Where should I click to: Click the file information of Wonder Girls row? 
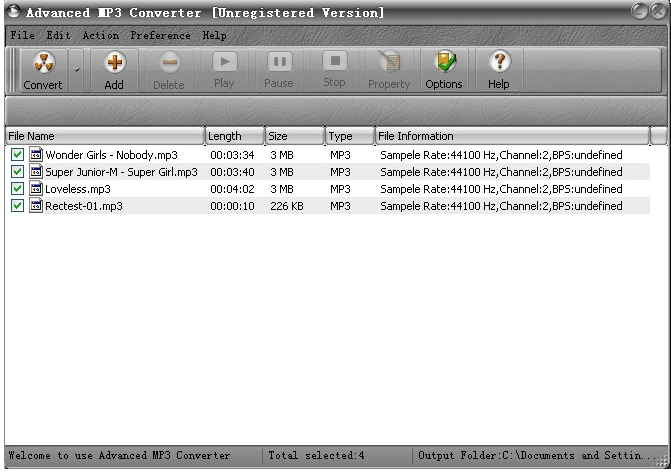click(501, 155)
